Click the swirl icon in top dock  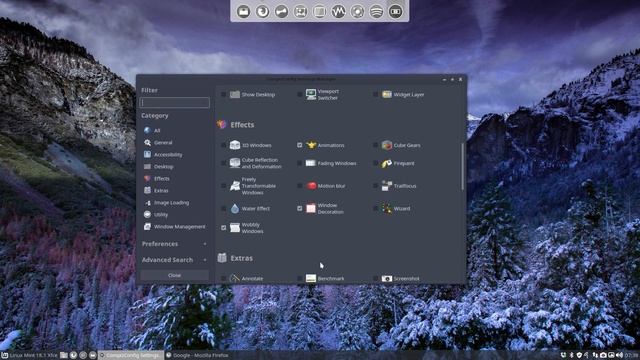click(262, 11)
